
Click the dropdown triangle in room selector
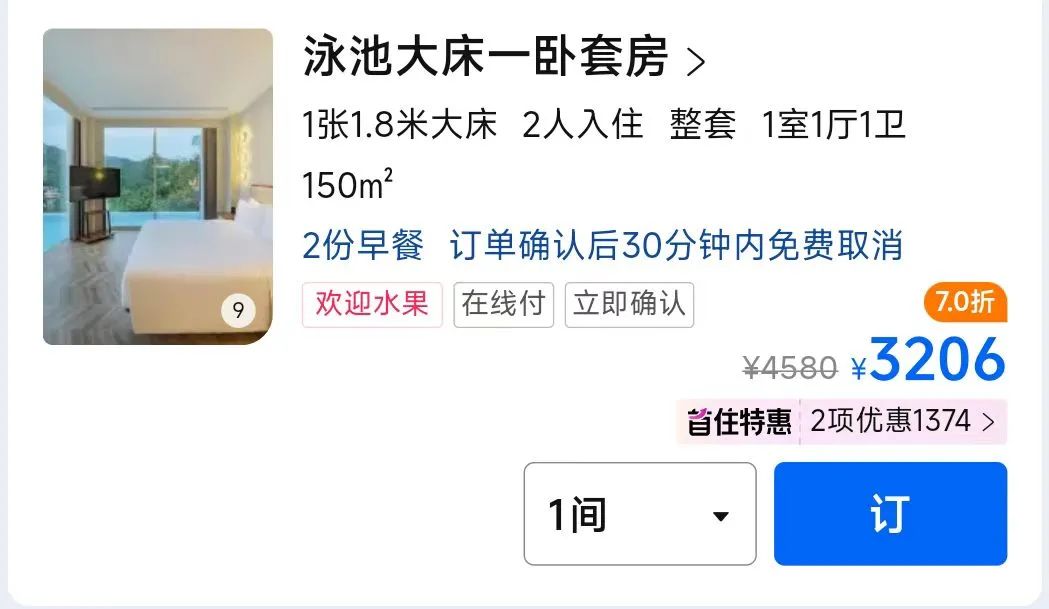721,516
